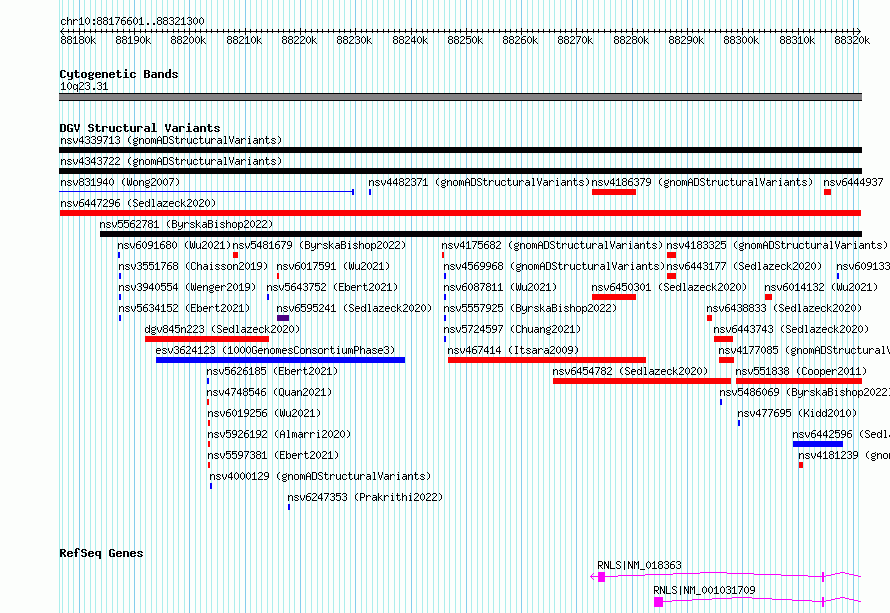The width and height of the screenshot is (890, 613).
Task: Click the DGV Structural Variants track title
Action: tap(140, 128)
